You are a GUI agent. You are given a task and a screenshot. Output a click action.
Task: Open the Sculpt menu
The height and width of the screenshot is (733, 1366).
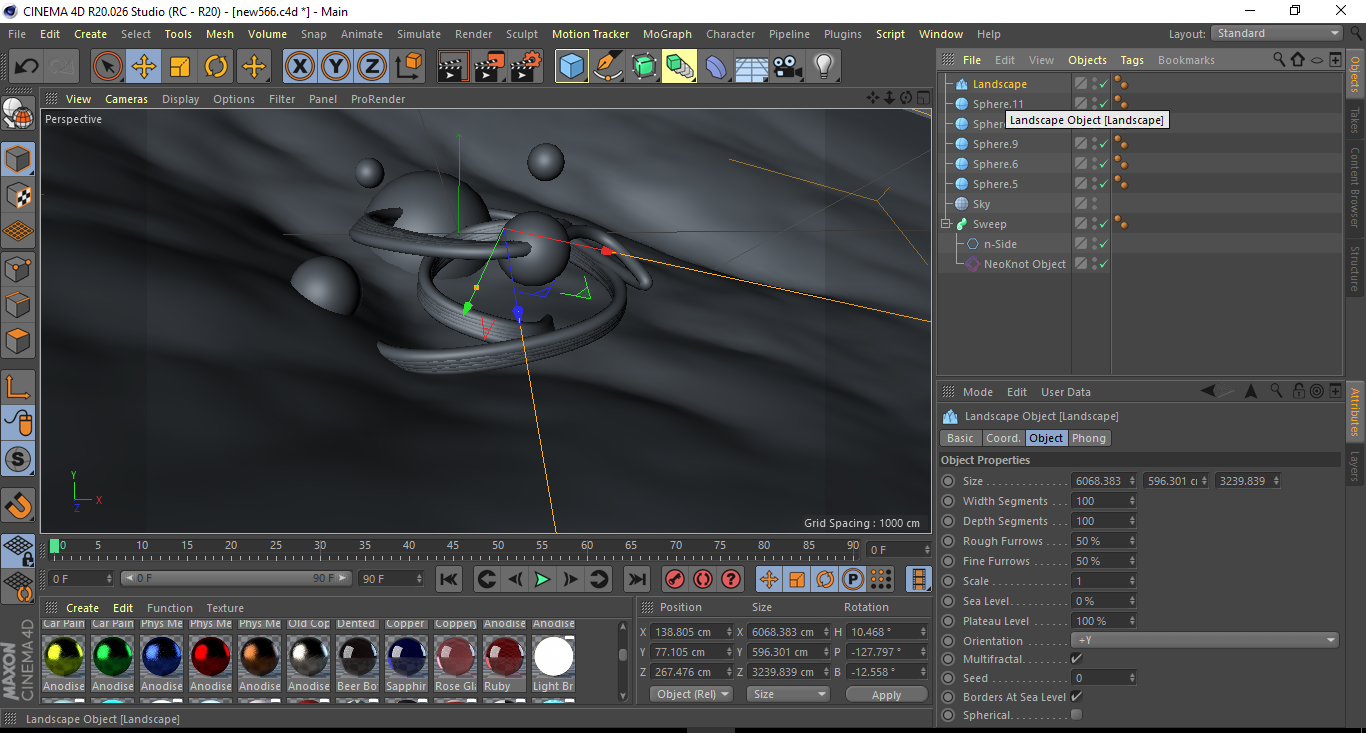522,34
